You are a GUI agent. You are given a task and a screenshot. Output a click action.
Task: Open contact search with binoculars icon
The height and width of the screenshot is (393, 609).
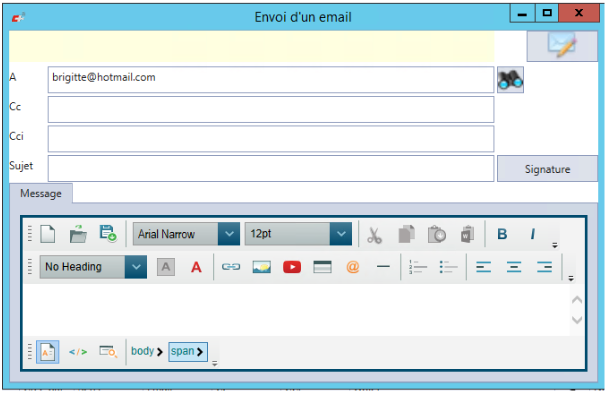coord(510,80)
